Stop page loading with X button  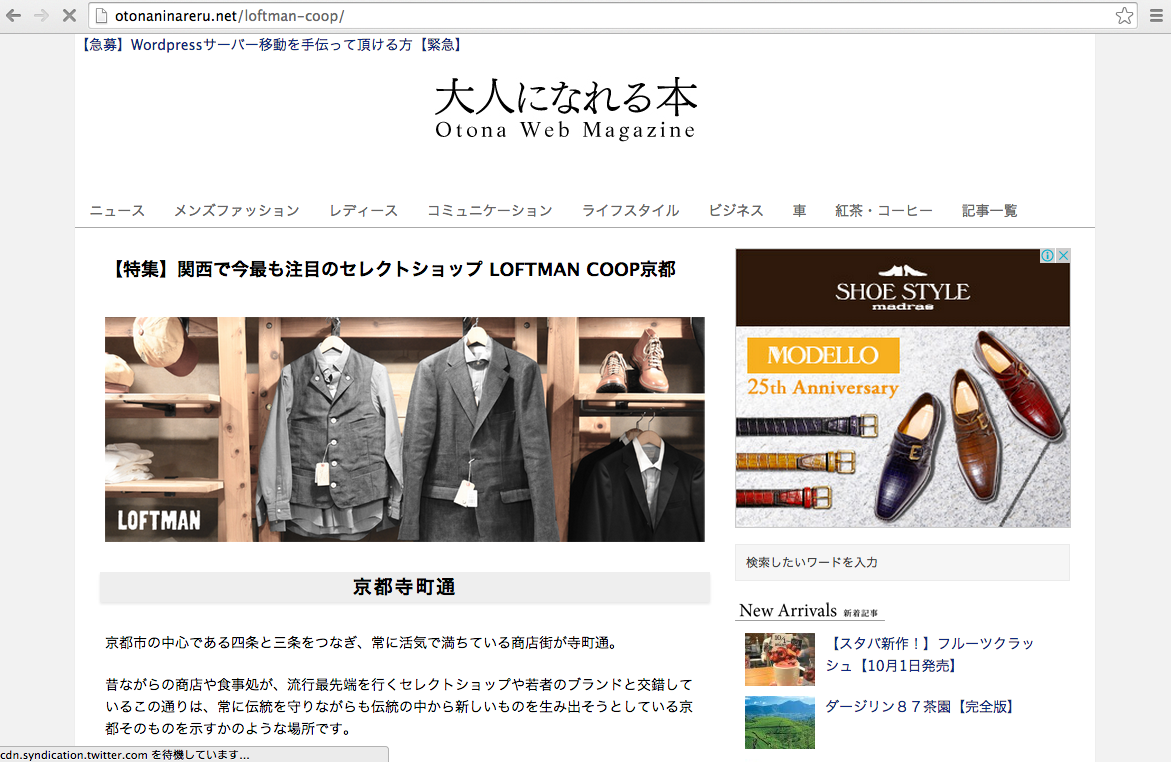[x=69, y=16]
